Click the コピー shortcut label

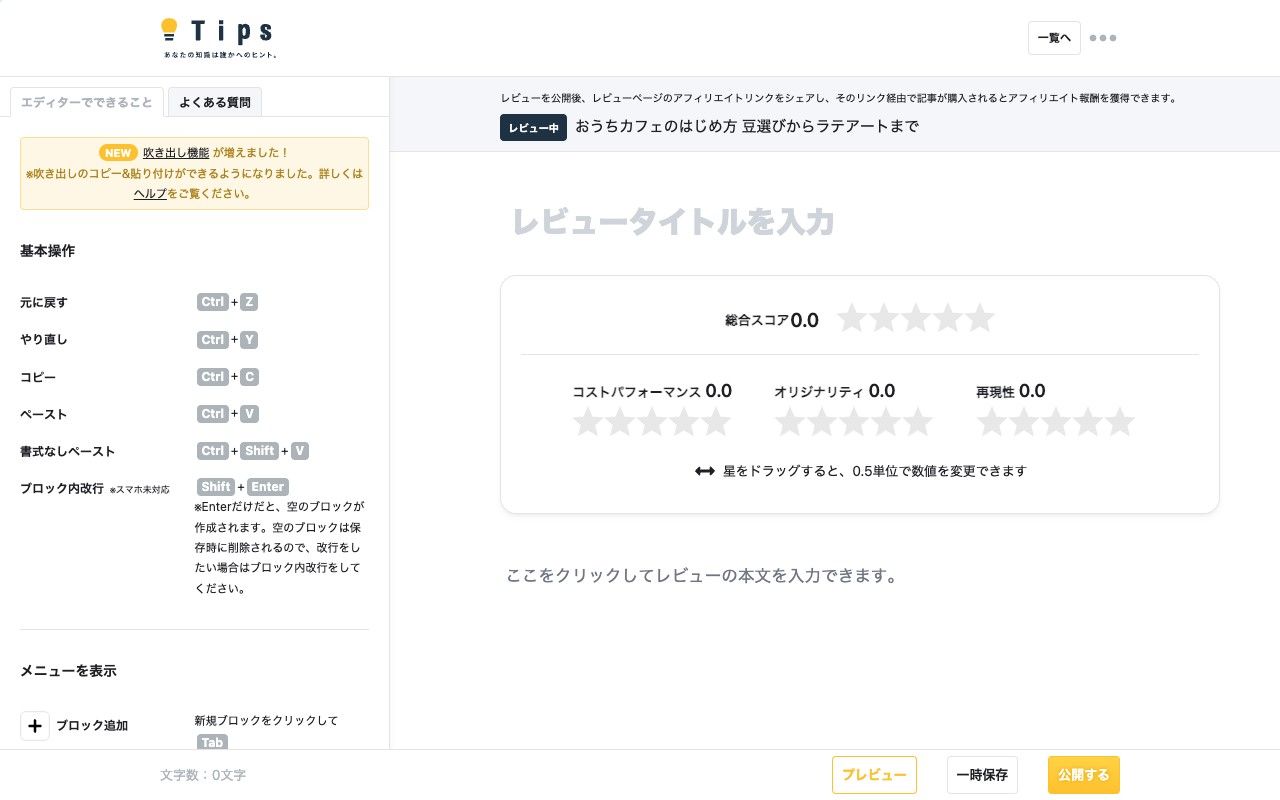(38, 377)
